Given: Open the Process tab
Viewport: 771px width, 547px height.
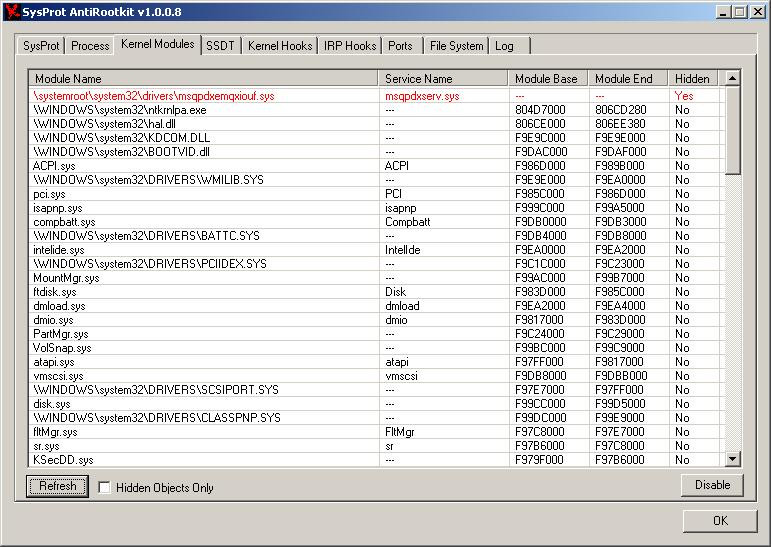Looking at the screenshot, I should [90, 46].
